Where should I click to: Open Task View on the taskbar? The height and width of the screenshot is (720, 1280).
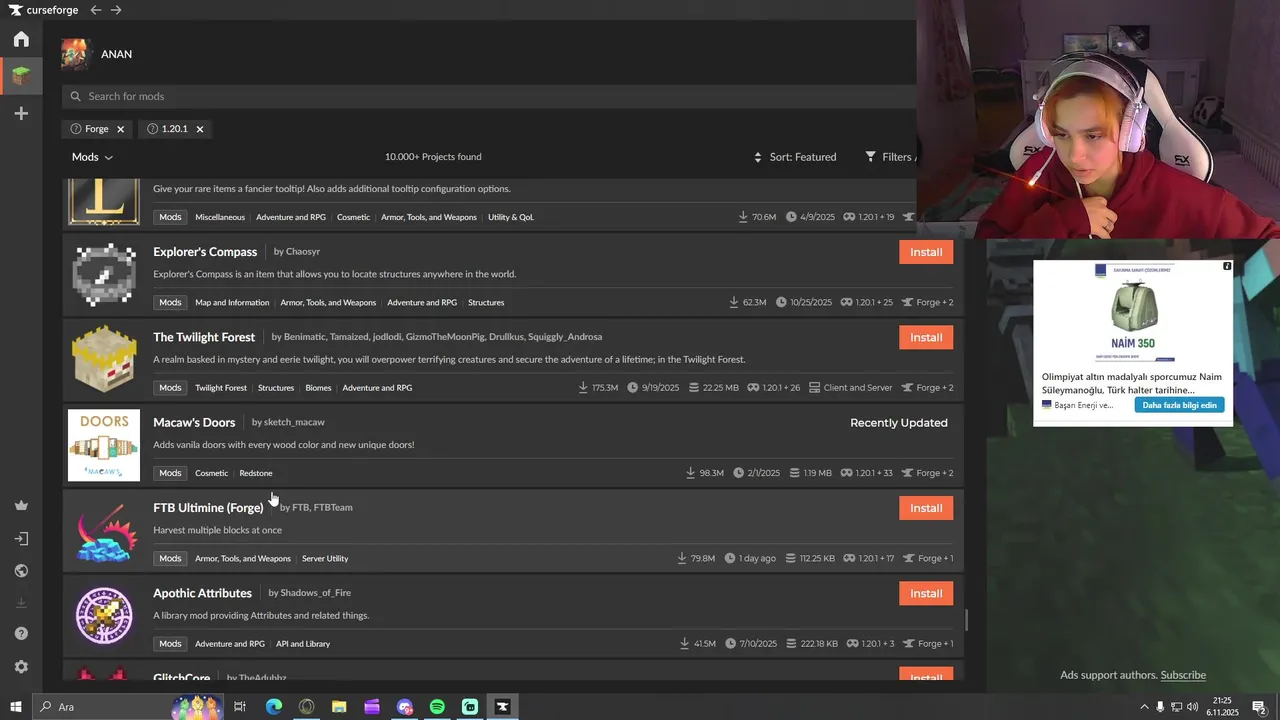click(x=240, y=707)
